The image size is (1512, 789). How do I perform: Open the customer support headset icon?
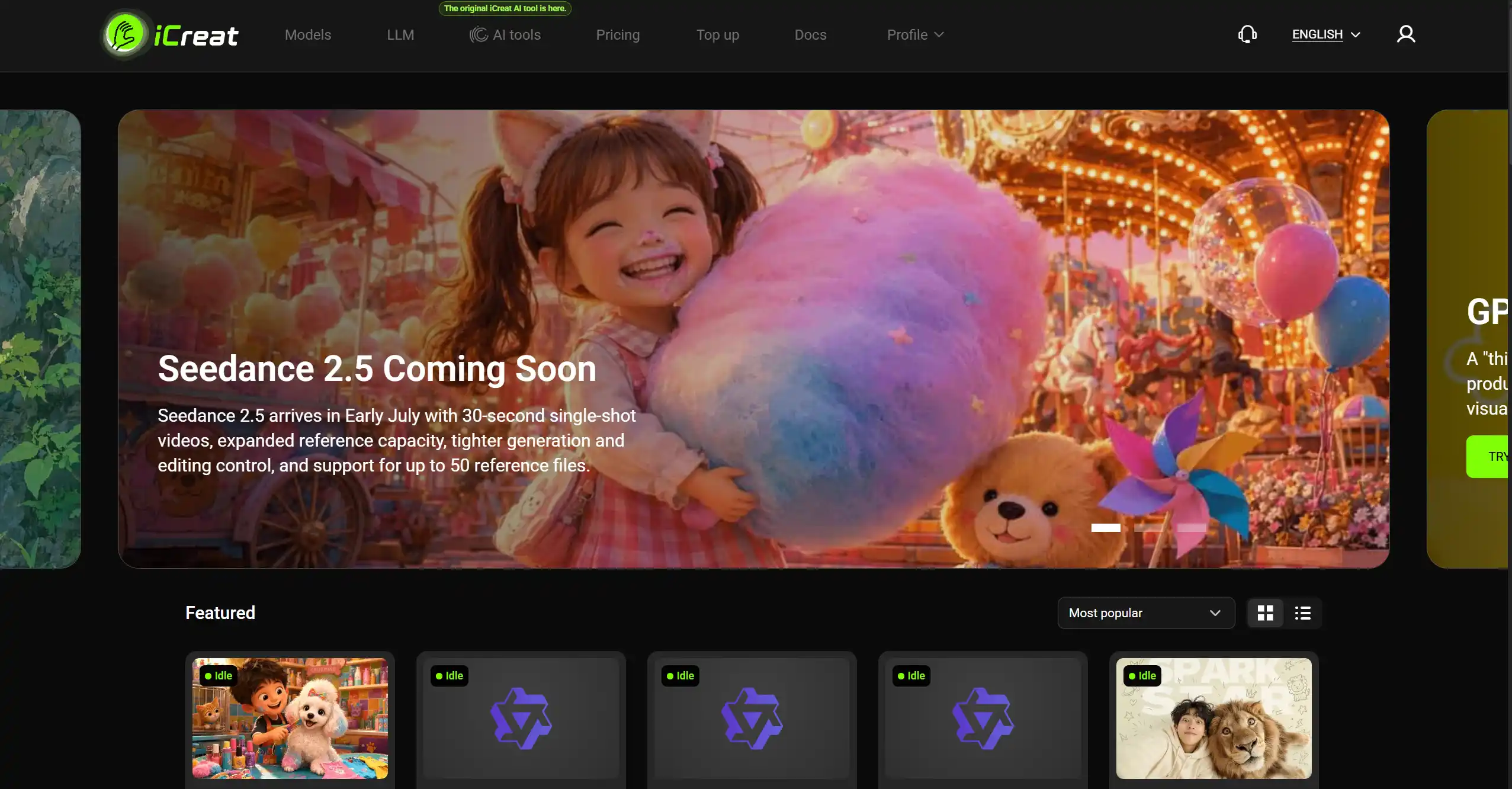click(1247, 34)
